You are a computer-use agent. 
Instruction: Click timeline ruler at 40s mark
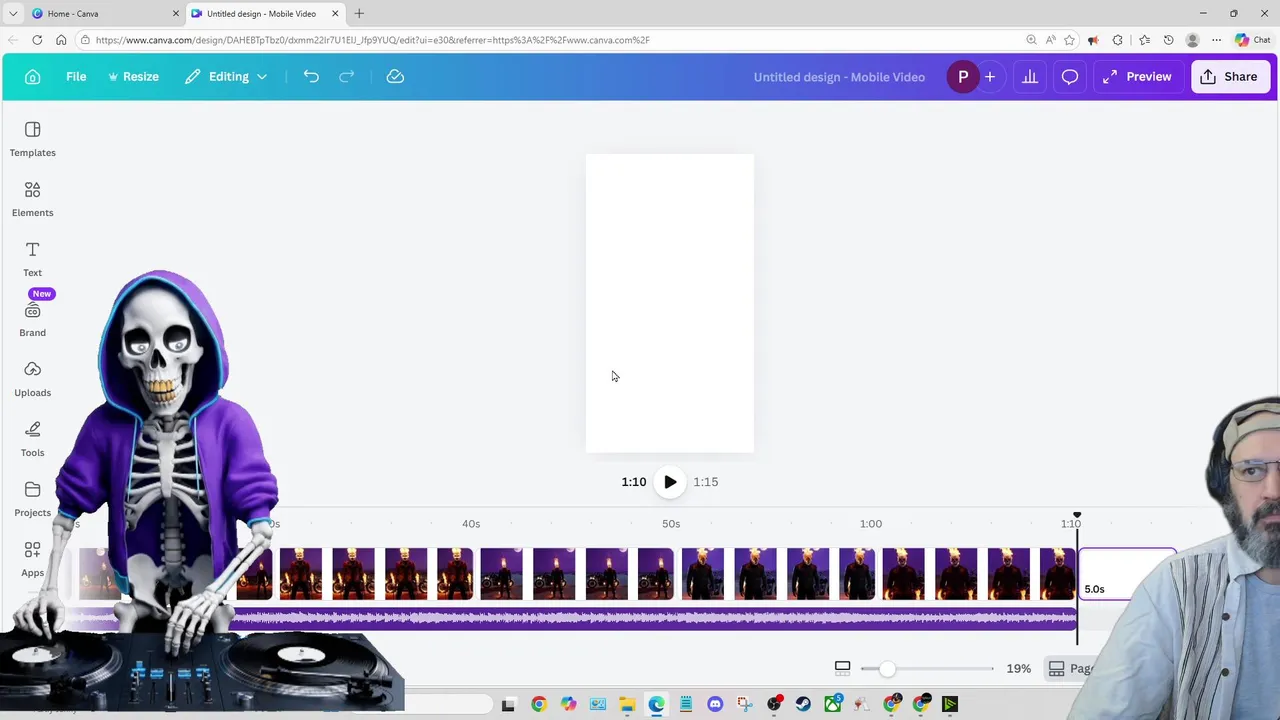click(x=471, y=524)
